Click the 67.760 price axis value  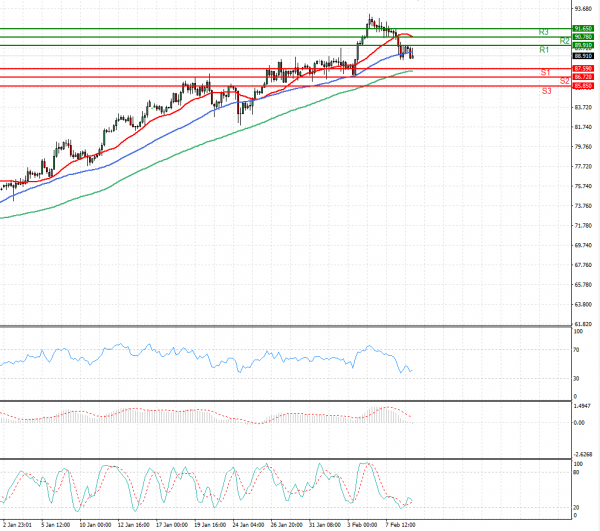point(583,265)
